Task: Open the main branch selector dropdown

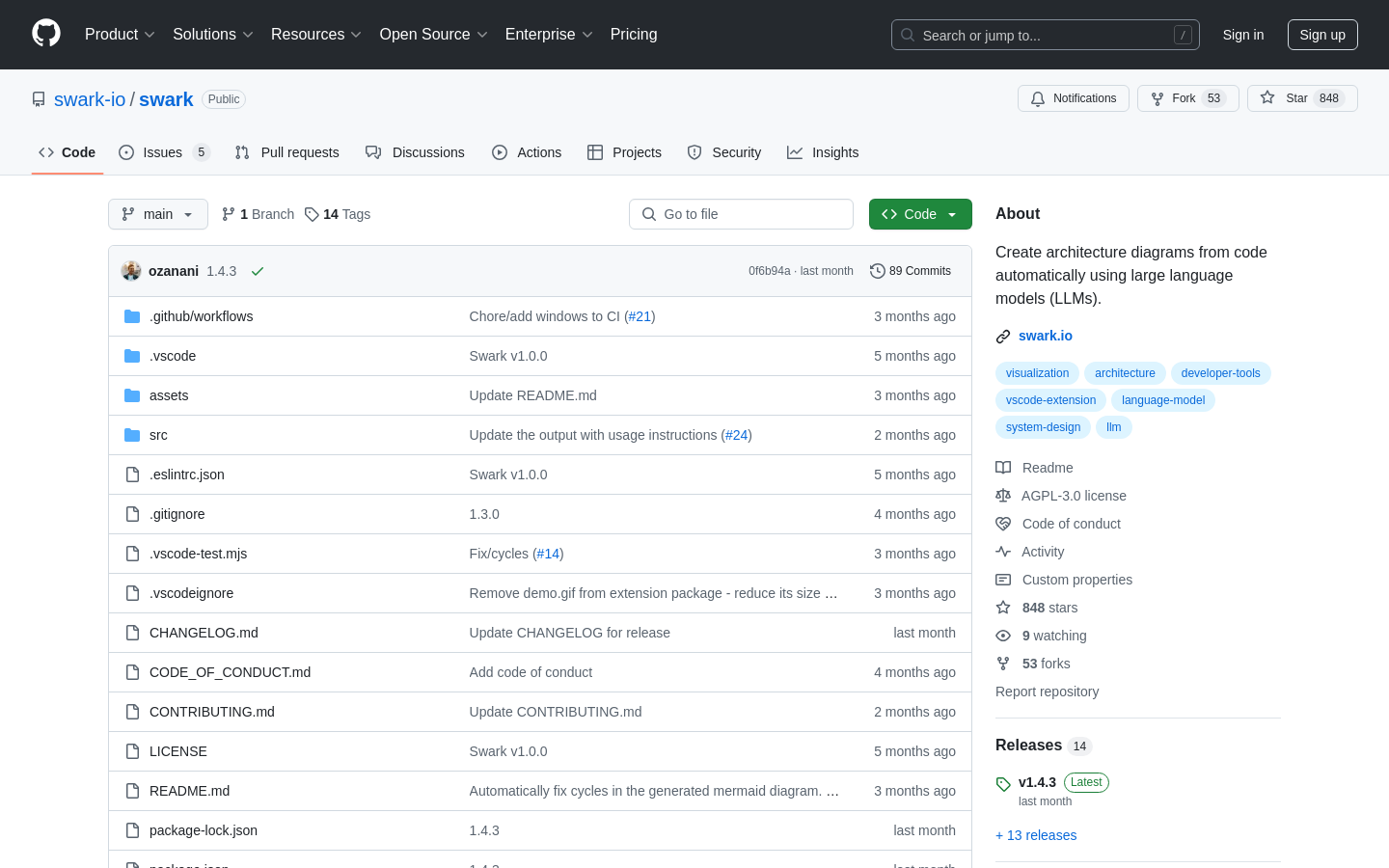Action: pos(158,214)
